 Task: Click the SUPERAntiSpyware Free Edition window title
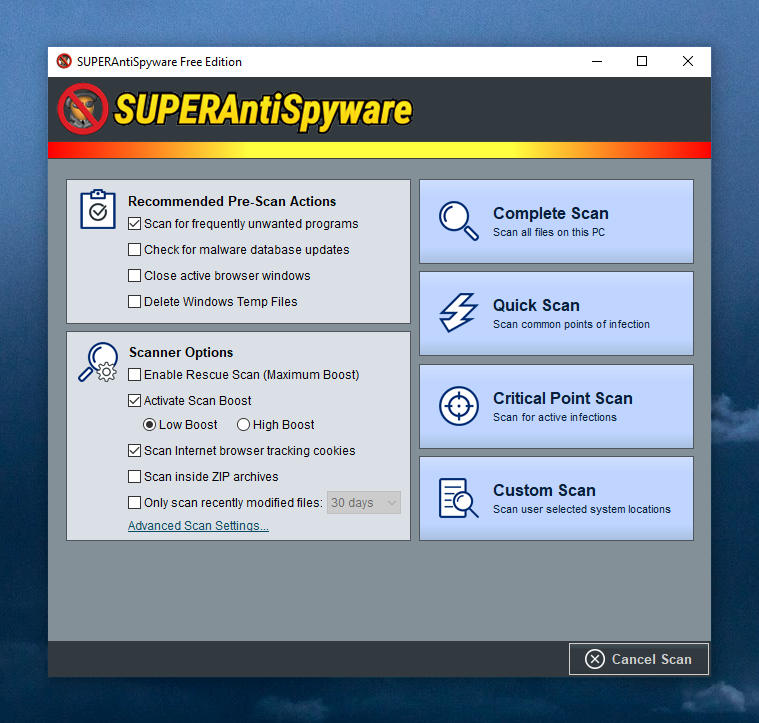pos(159,62)
